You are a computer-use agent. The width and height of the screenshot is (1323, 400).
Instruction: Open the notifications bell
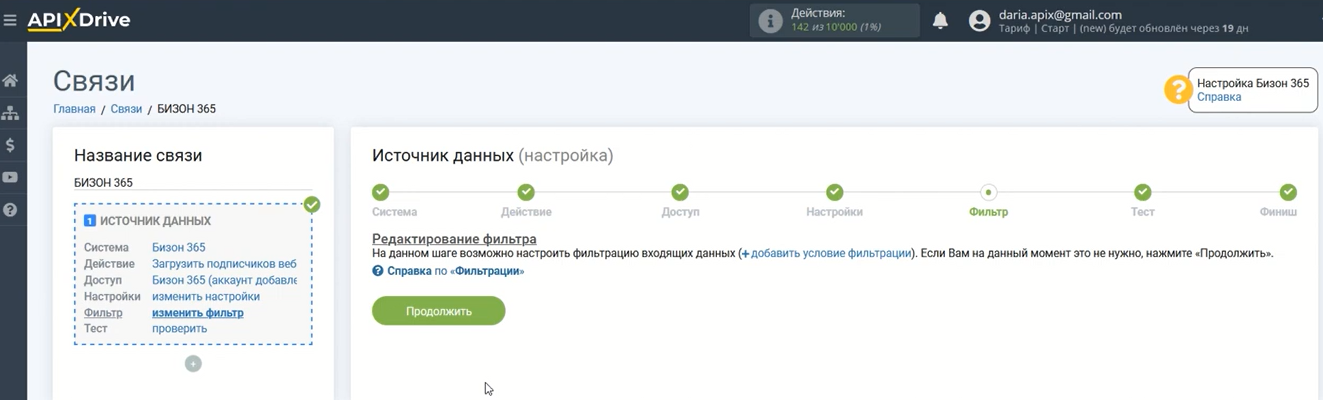click(940, 21)
